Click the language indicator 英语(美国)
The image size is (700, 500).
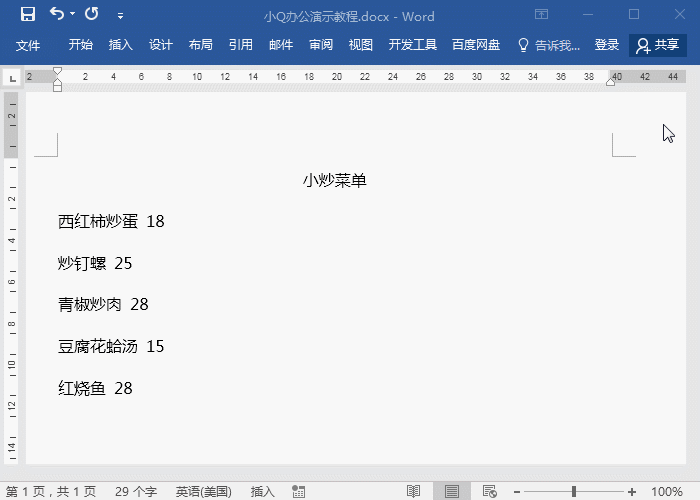point(204,492)
